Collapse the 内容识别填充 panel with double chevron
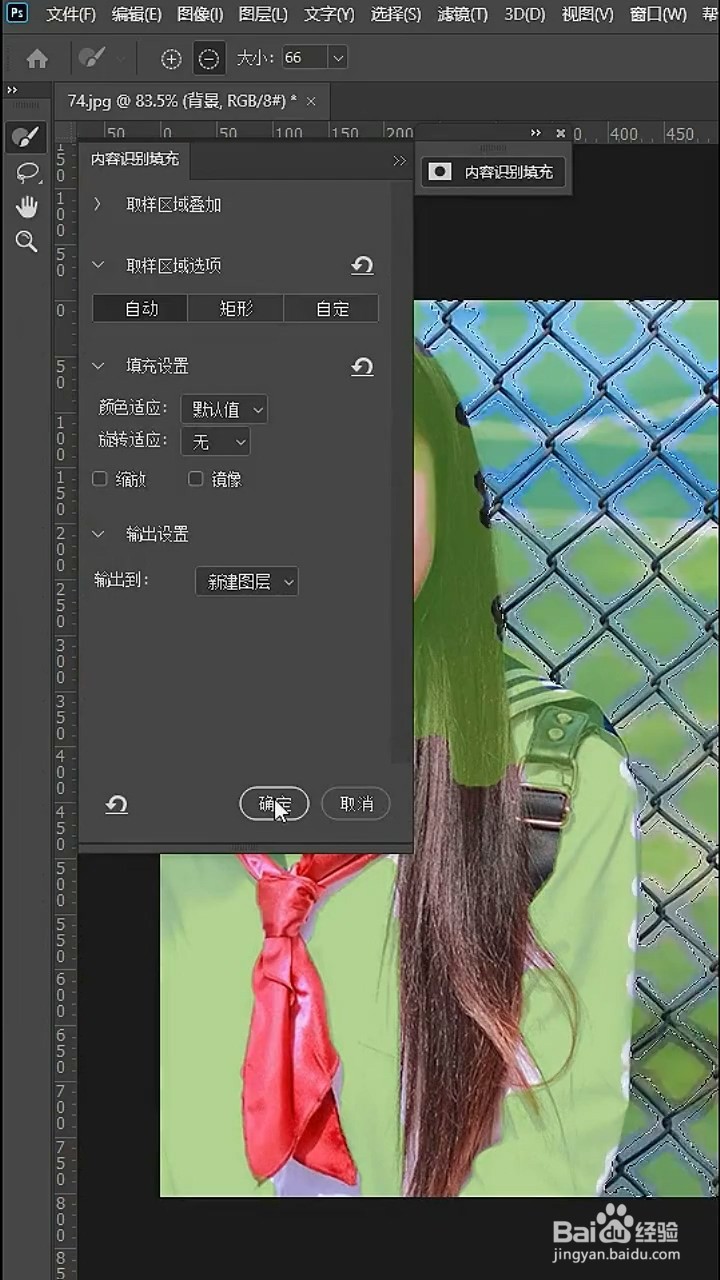 pos(399,160)
